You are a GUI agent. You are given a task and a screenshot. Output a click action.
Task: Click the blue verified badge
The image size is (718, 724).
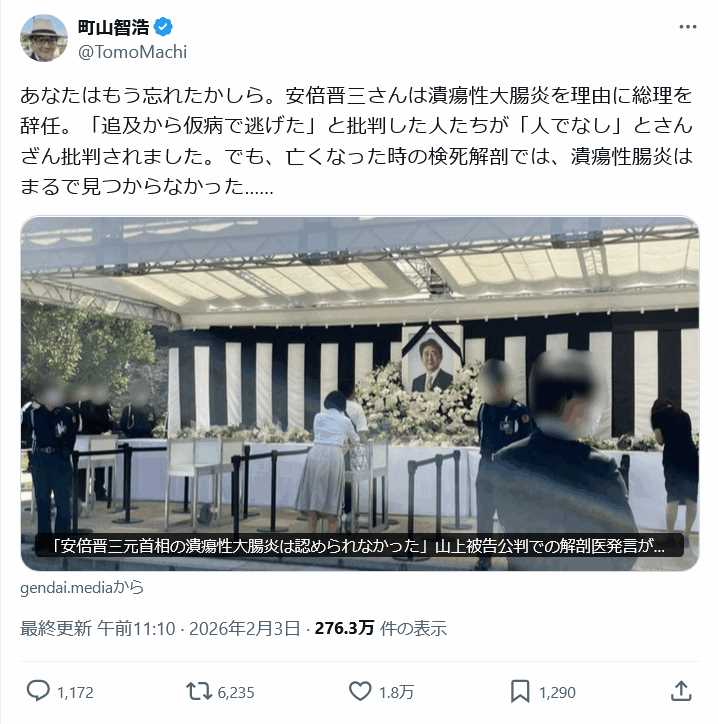163,27
